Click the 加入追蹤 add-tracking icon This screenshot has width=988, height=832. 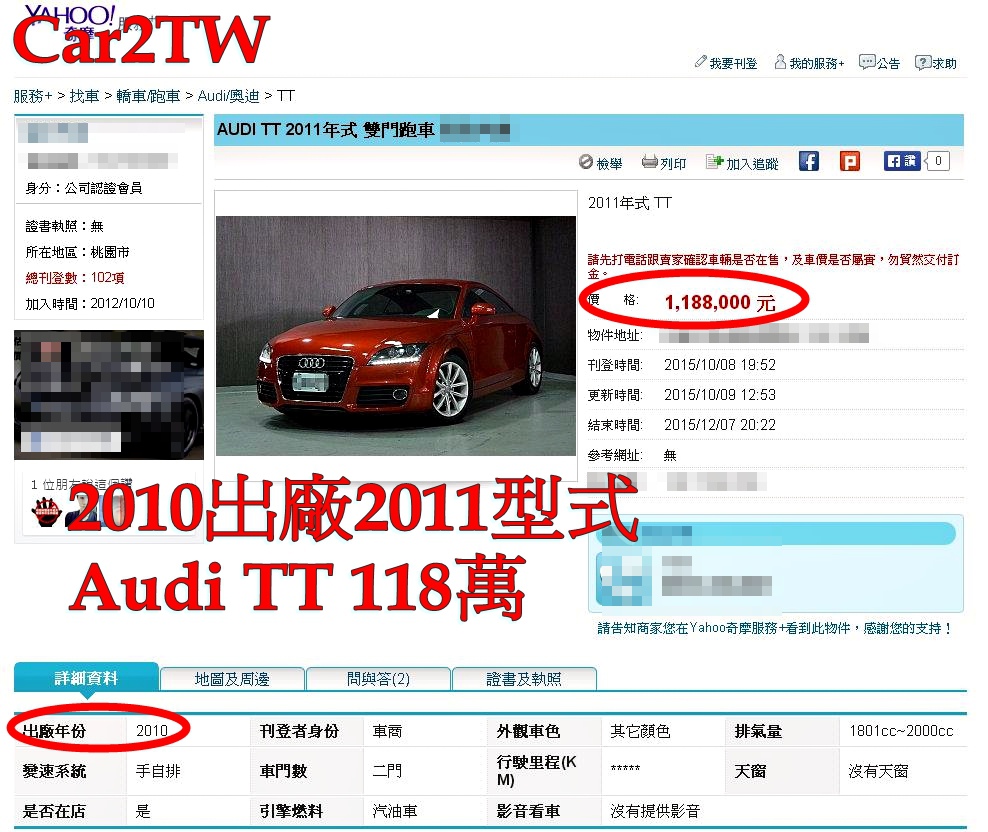click(714, 163)
